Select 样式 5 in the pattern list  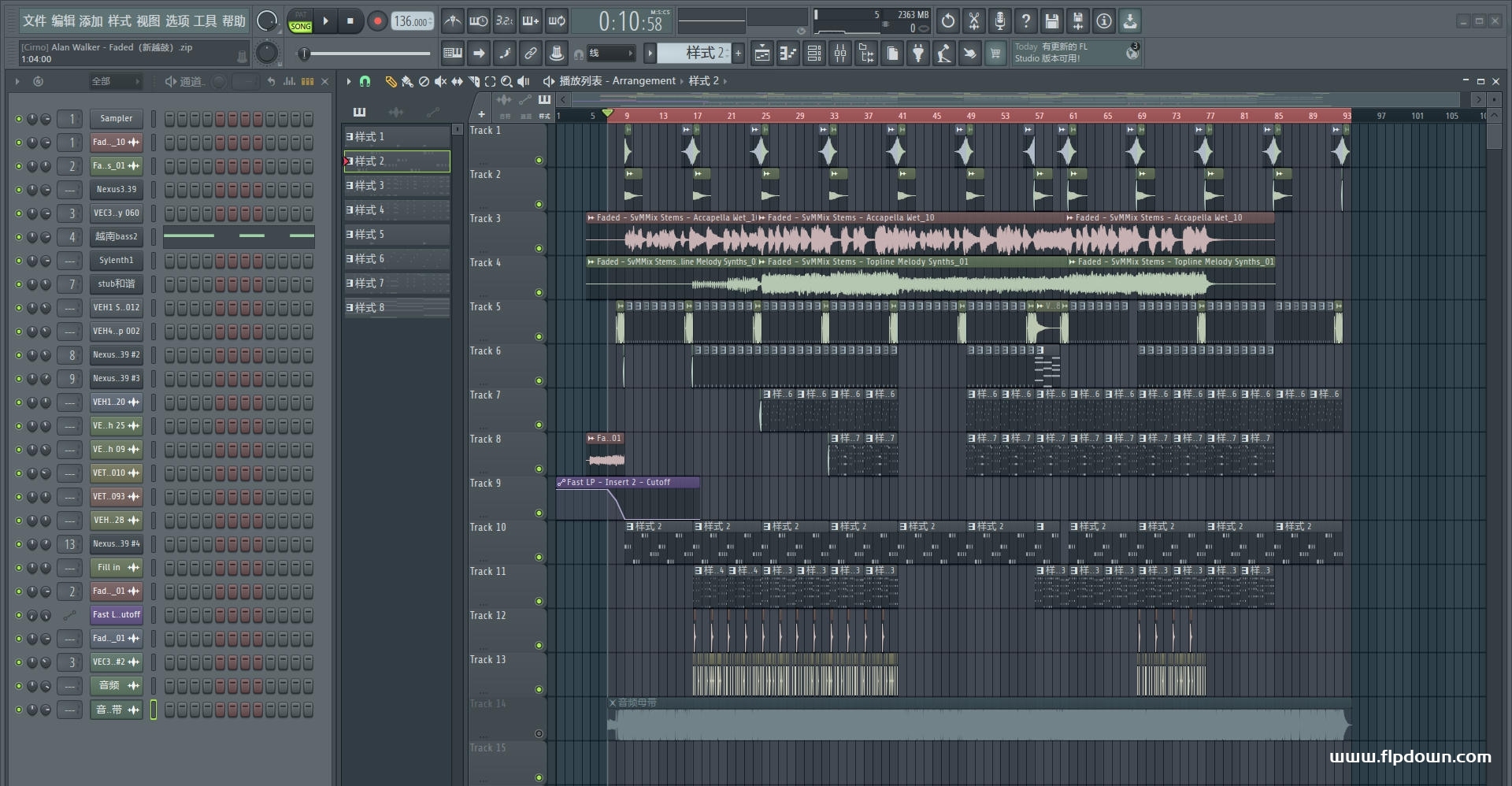[x=397, y=235]
